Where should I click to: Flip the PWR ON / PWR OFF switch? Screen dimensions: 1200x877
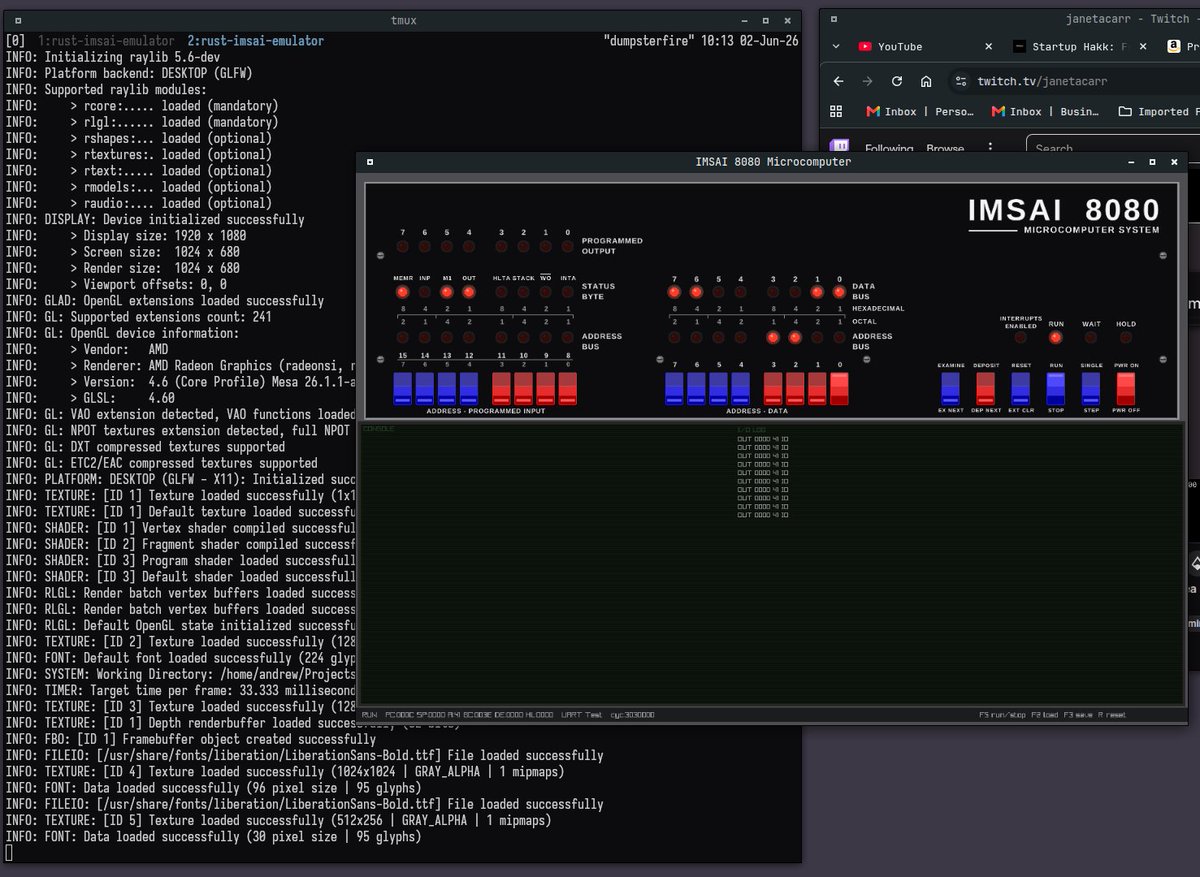[1126, 388]
